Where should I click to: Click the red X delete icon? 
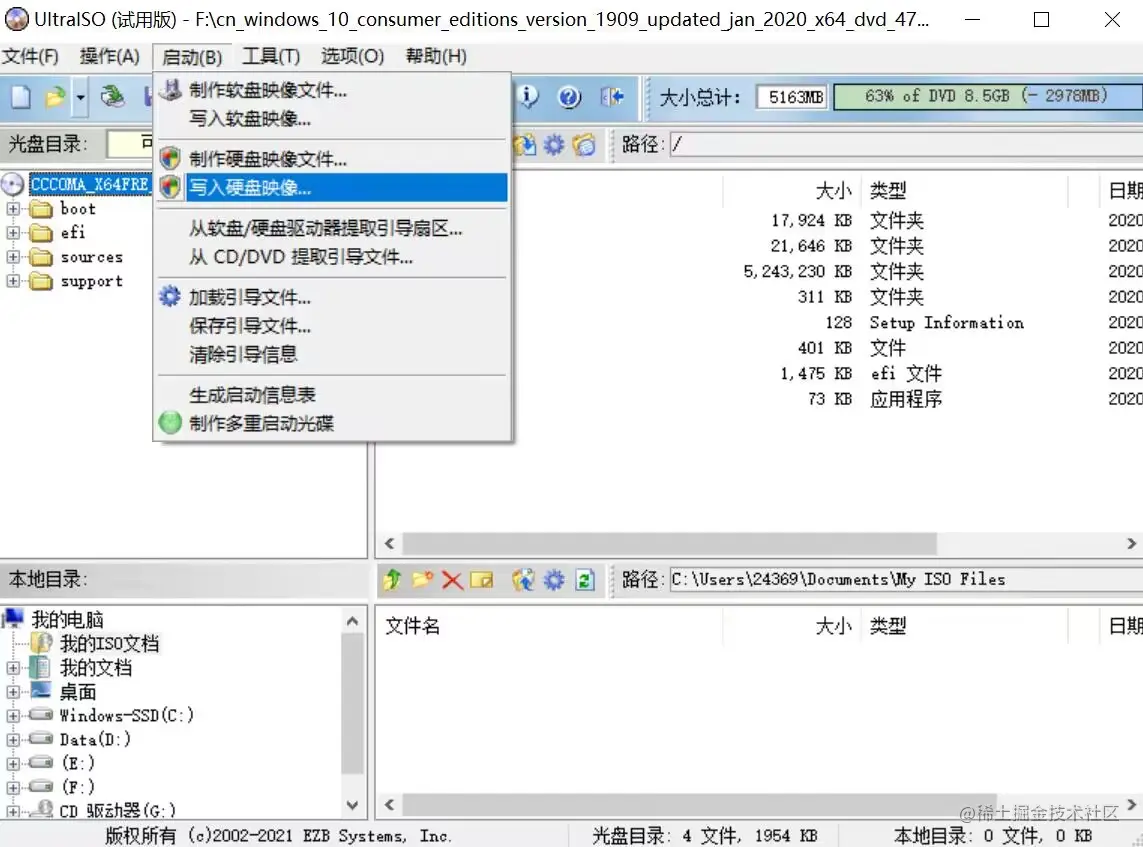pos(452,580)
